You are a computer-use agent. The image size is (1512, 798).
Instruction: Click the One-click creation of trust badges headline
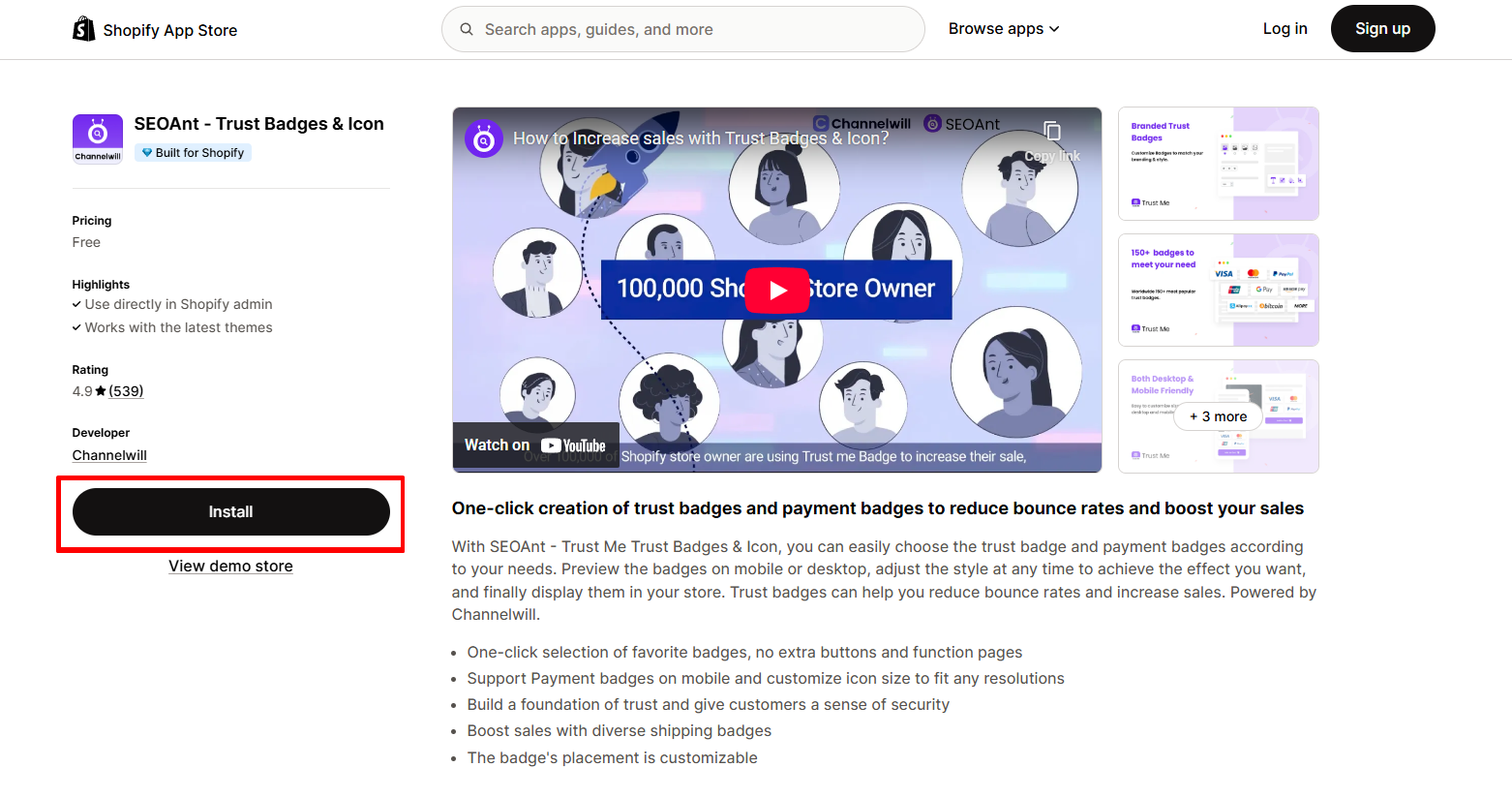tap(878, 508)
